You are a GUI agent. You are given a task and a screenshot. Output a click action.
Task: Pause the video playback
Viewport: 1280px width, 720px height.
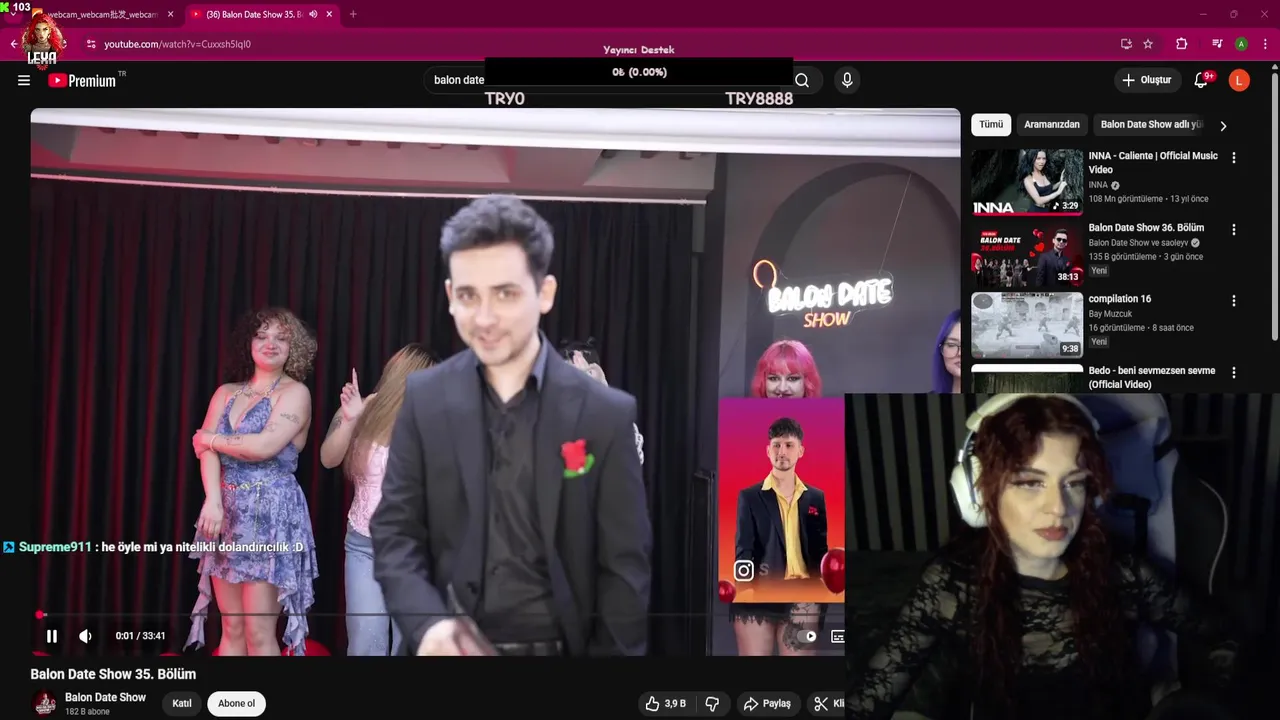coord(52,636)
